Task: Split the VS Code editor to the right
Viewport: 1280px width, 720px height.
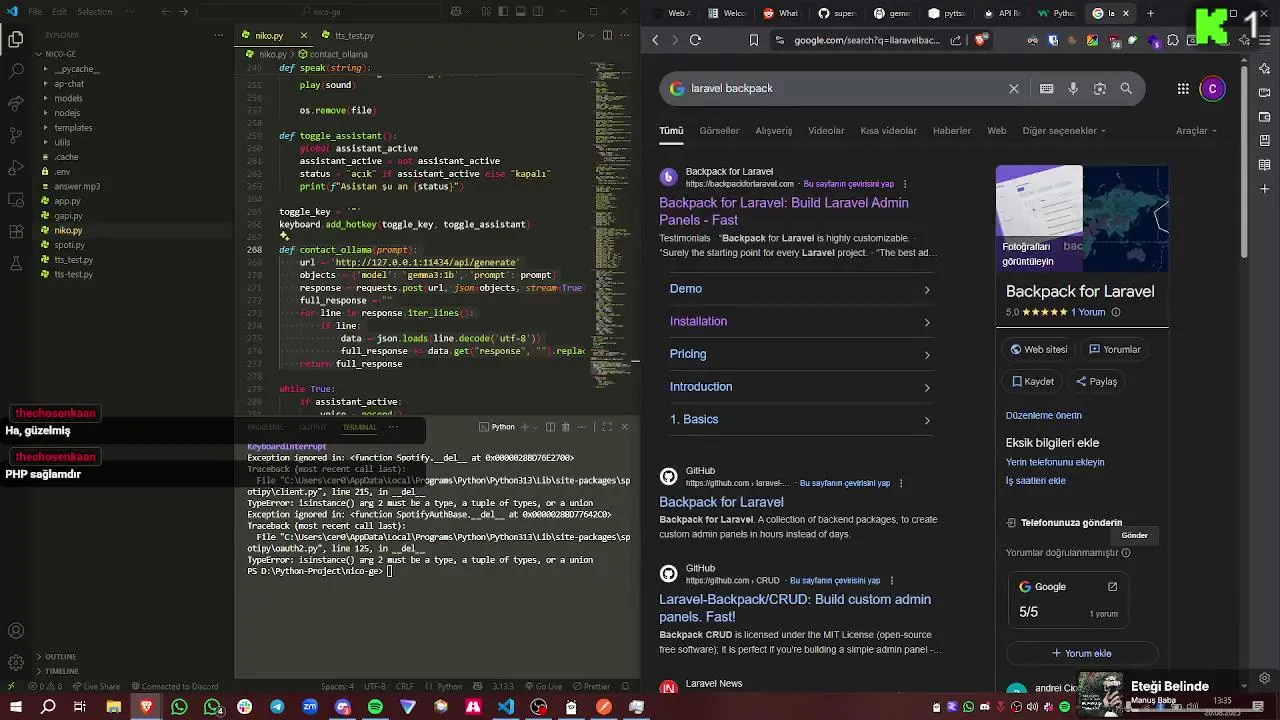Action: (x=607, y=35)
